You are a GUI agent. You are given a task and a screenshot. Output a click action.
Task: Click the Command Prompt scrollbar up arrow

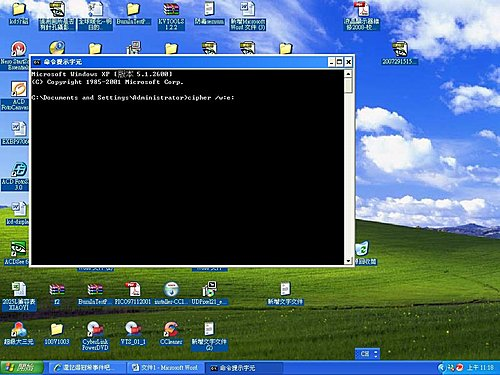click(x=348, y=74)
